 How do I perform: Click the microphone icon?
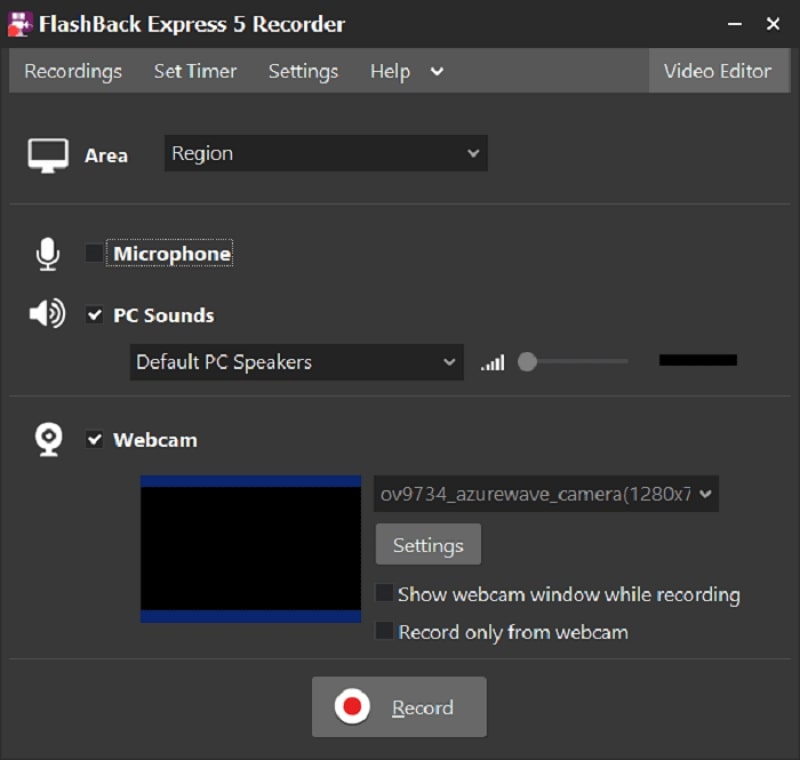(x=47, y=252)
